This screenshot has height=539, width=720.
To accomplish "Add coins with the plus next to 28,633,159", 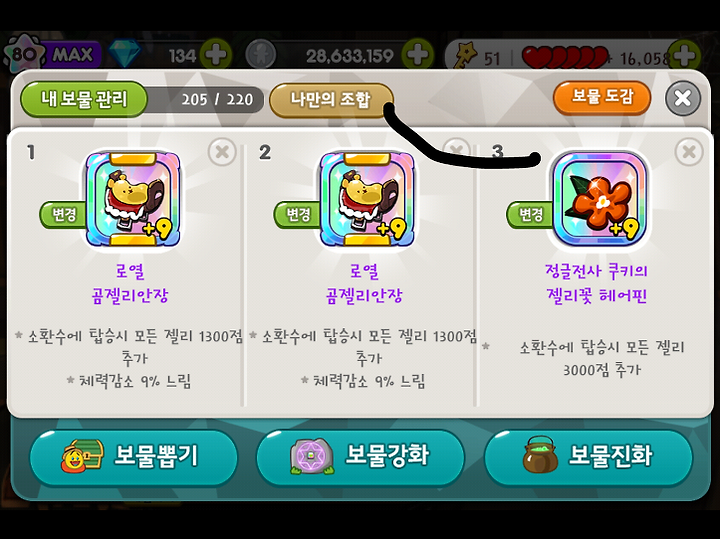I will (417, 56).
